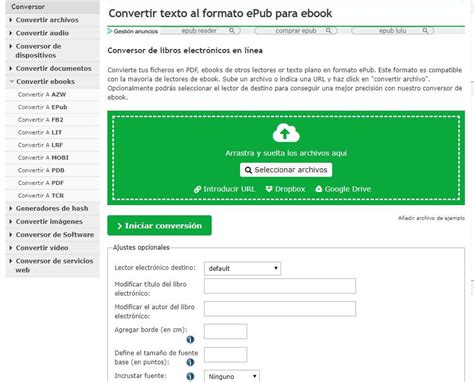Image resolution: width=474 pixels, height=382 pixels.
Task: Click the Gestión anuncios link
Action: point(136,31)
